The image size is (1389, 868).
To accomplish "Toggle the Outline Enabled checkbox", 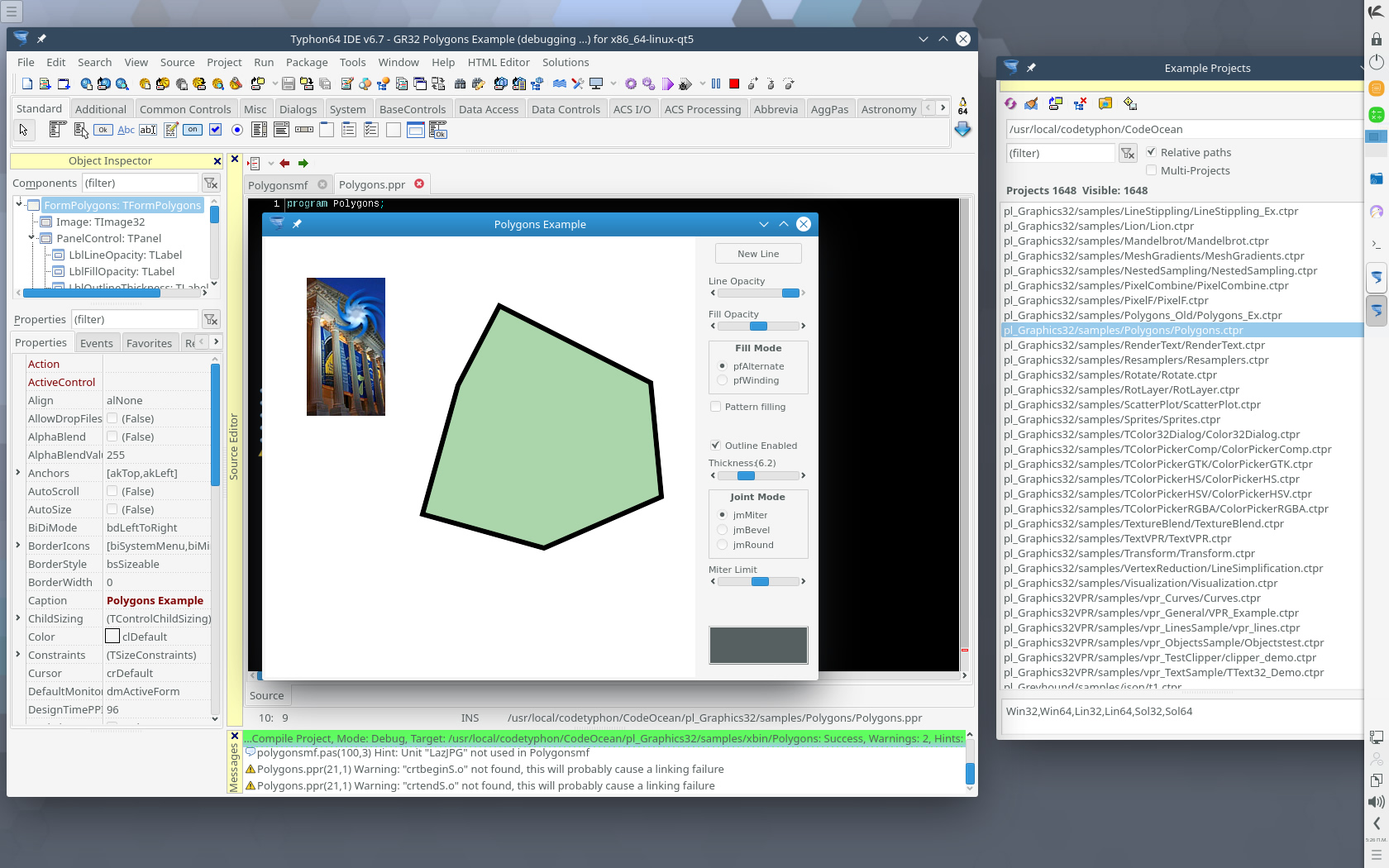I will pos(715,446).
